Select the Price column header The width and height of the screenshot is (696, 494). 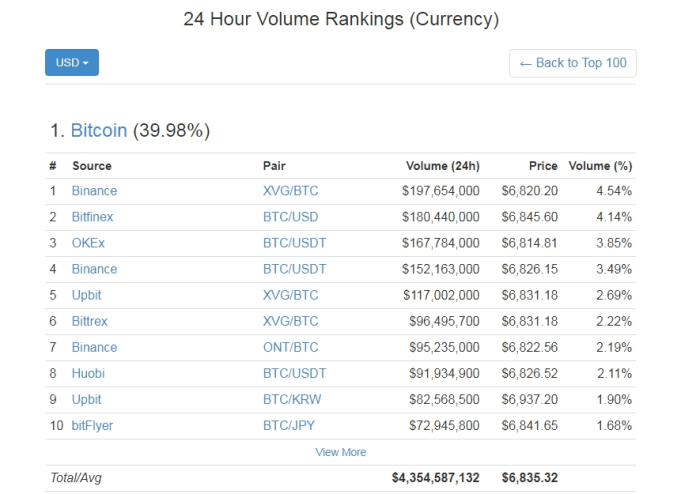[x=543, y=166]
